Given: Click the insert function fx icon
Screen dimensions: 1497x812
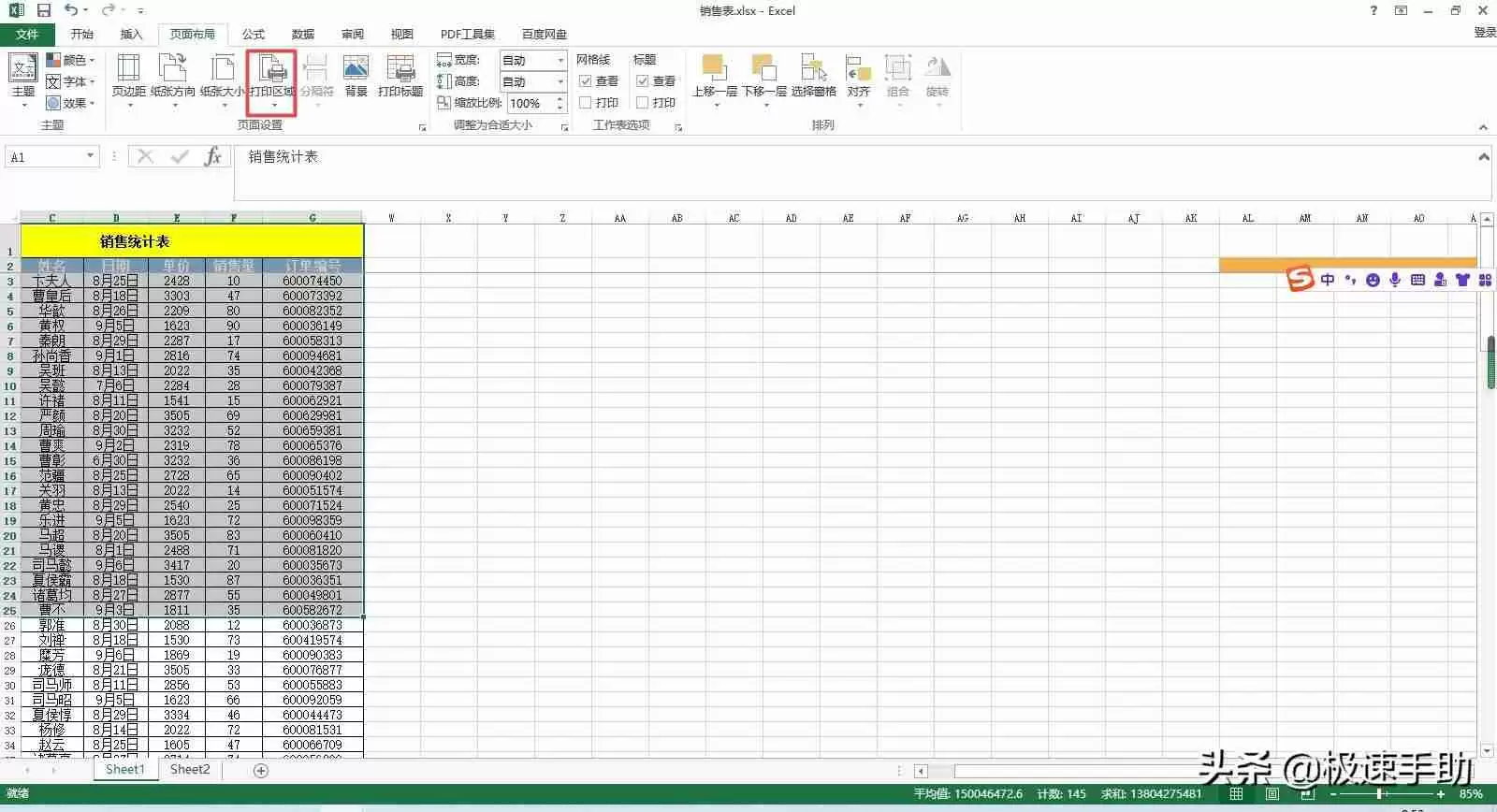Looking at the screenshot, I should [213, 156].
